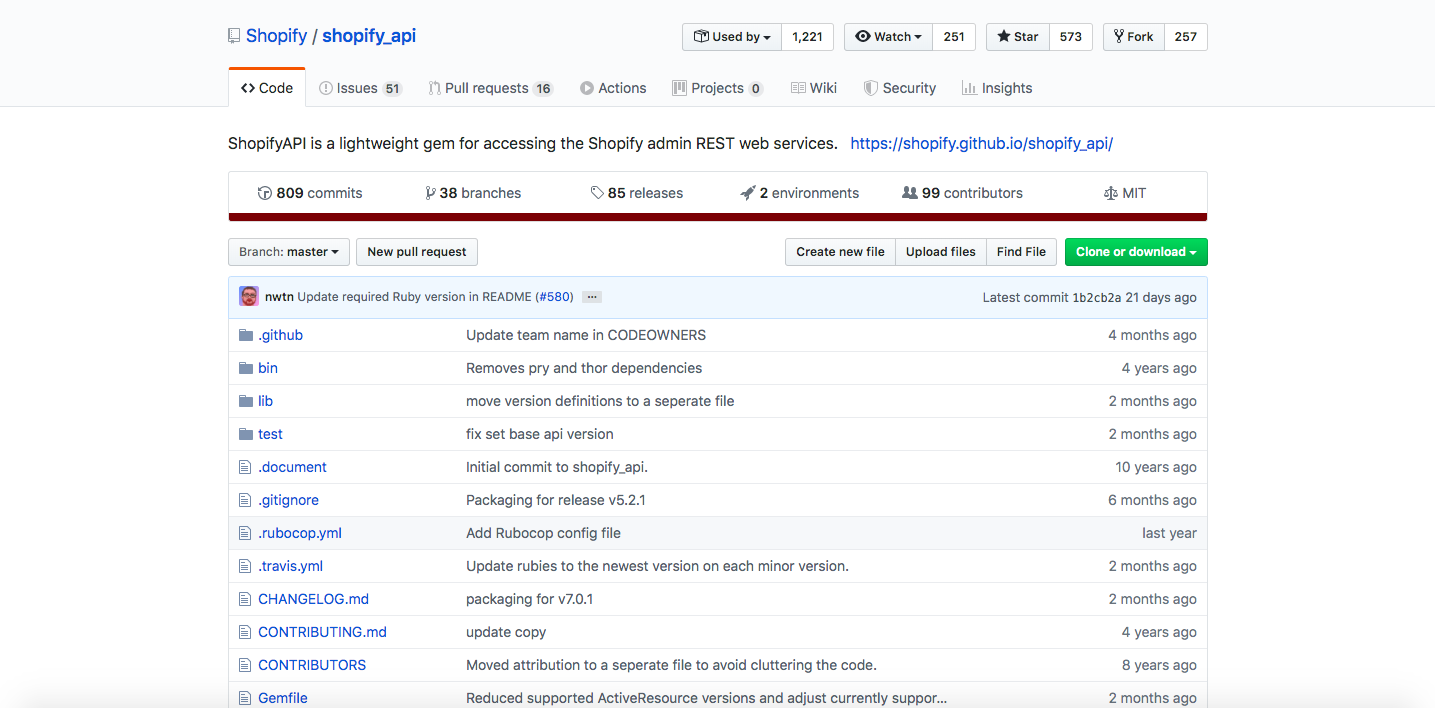Click the Actions play icon
Viewport: 1435px width, 708px height.
[587, 88]
